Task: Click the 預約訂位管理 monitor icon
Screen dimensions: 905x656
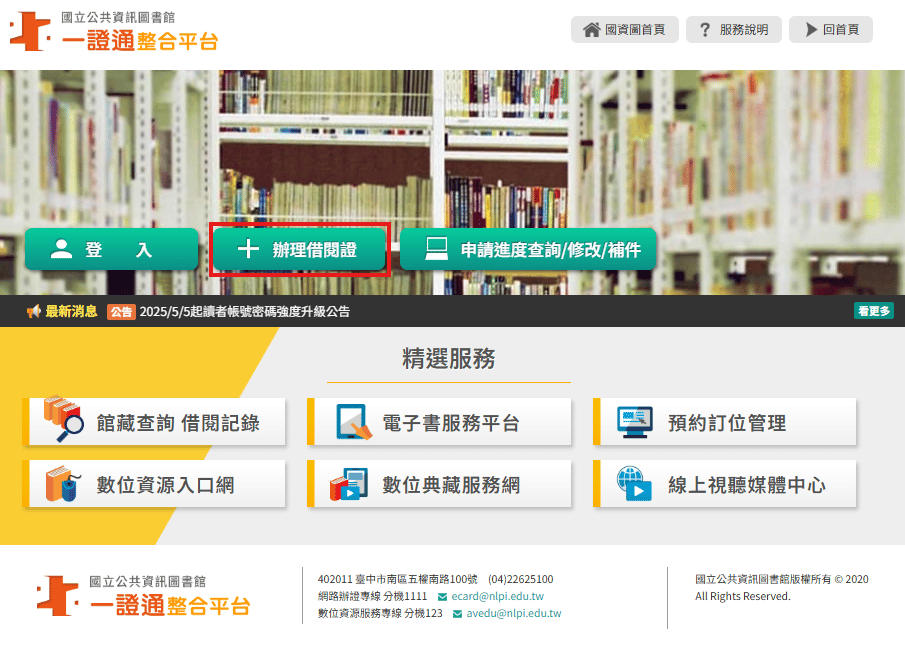Action: point(635,422)
